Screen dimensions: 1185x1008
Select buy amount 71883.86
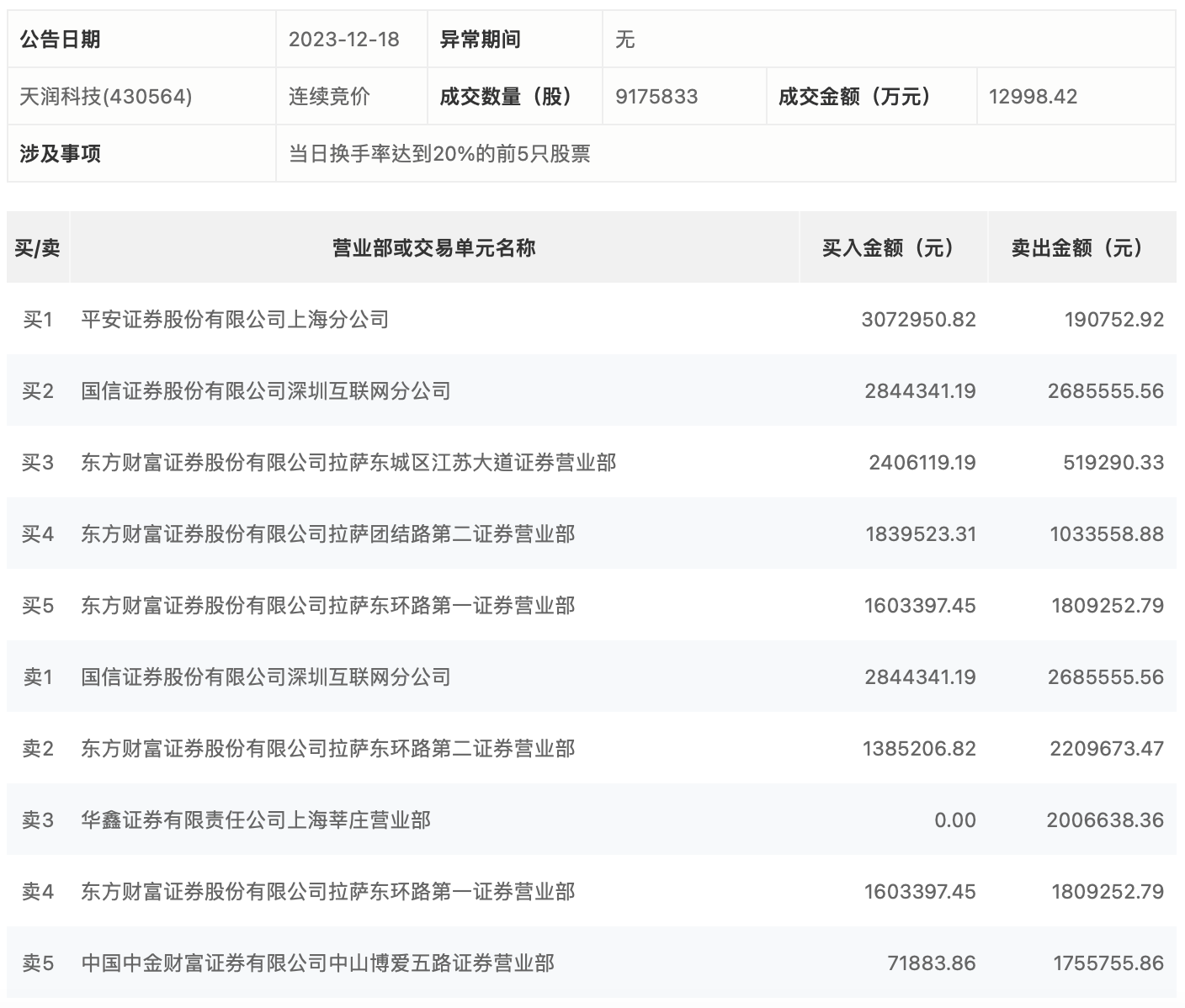point(932,963)
